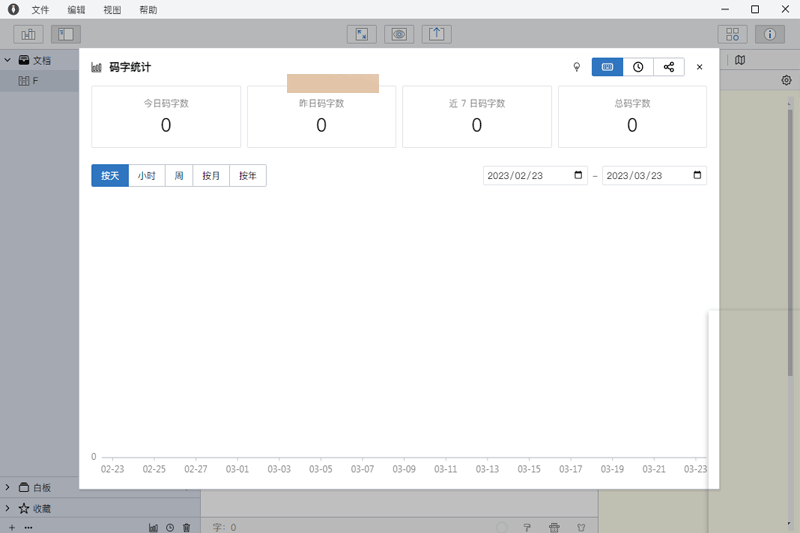Switch chart to 小时 (hourly) view
Image resolution: width=800 pixels, height=533 pixels.
pyautogui.click(x=147, y=176)
